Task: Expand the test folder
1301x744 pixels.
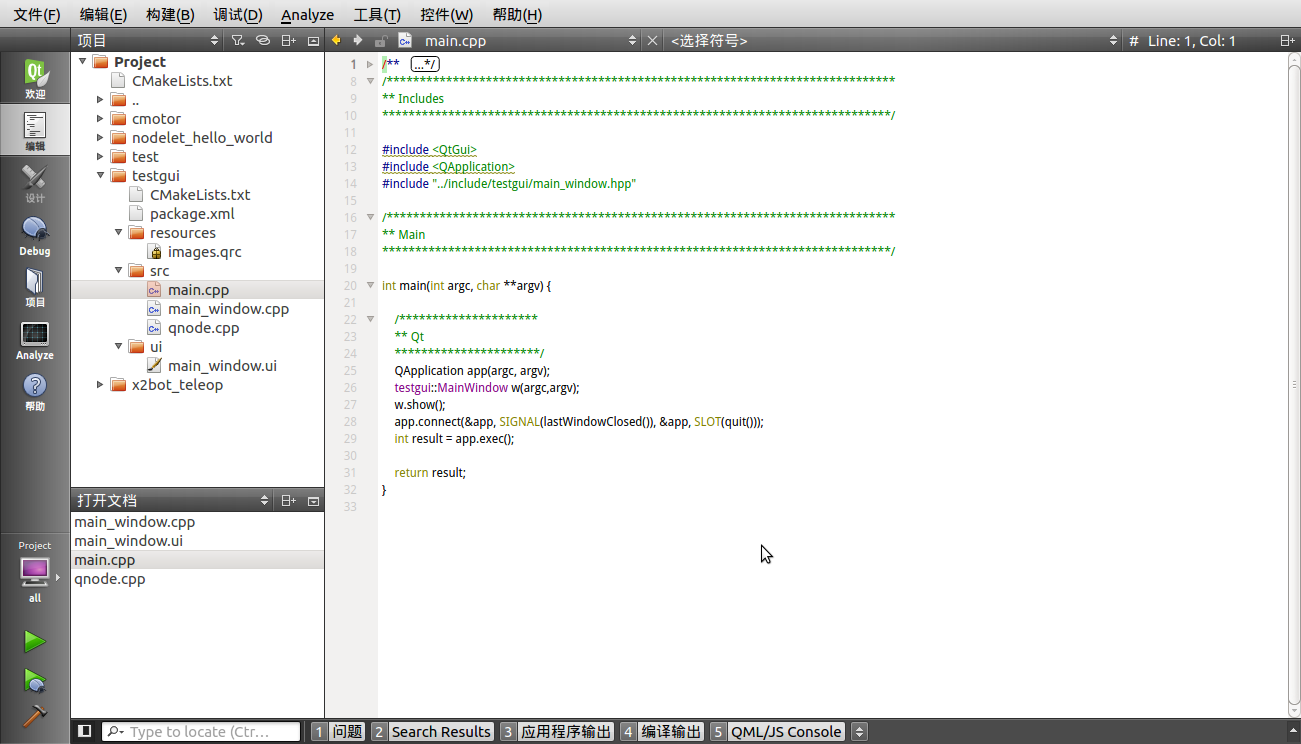Action: click(100, 157)
